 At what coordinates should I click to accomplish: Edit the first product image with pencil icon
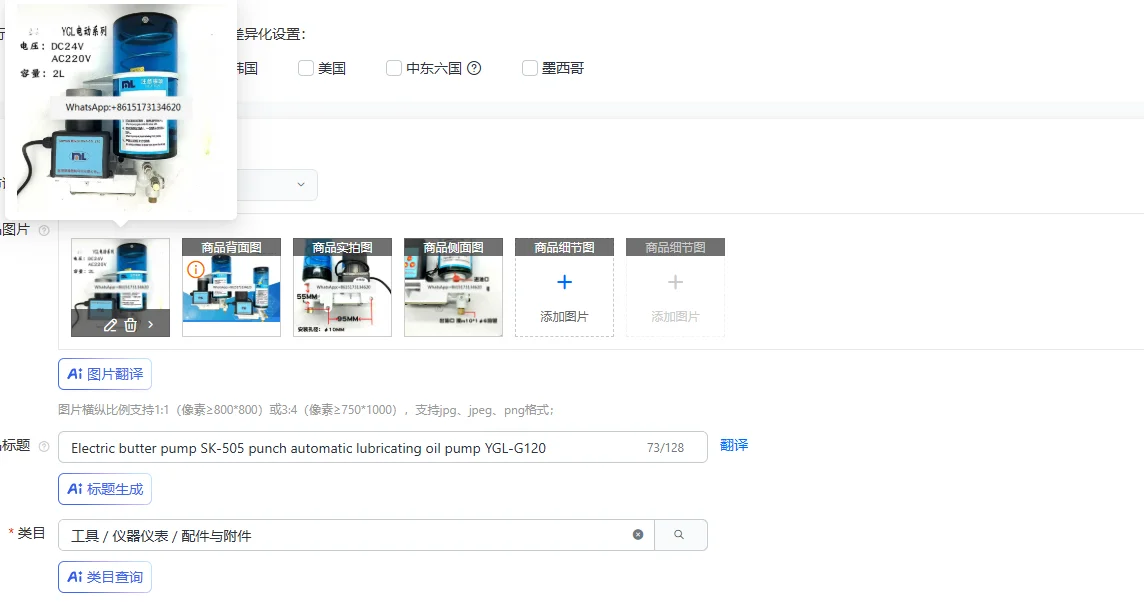(110, 325)
